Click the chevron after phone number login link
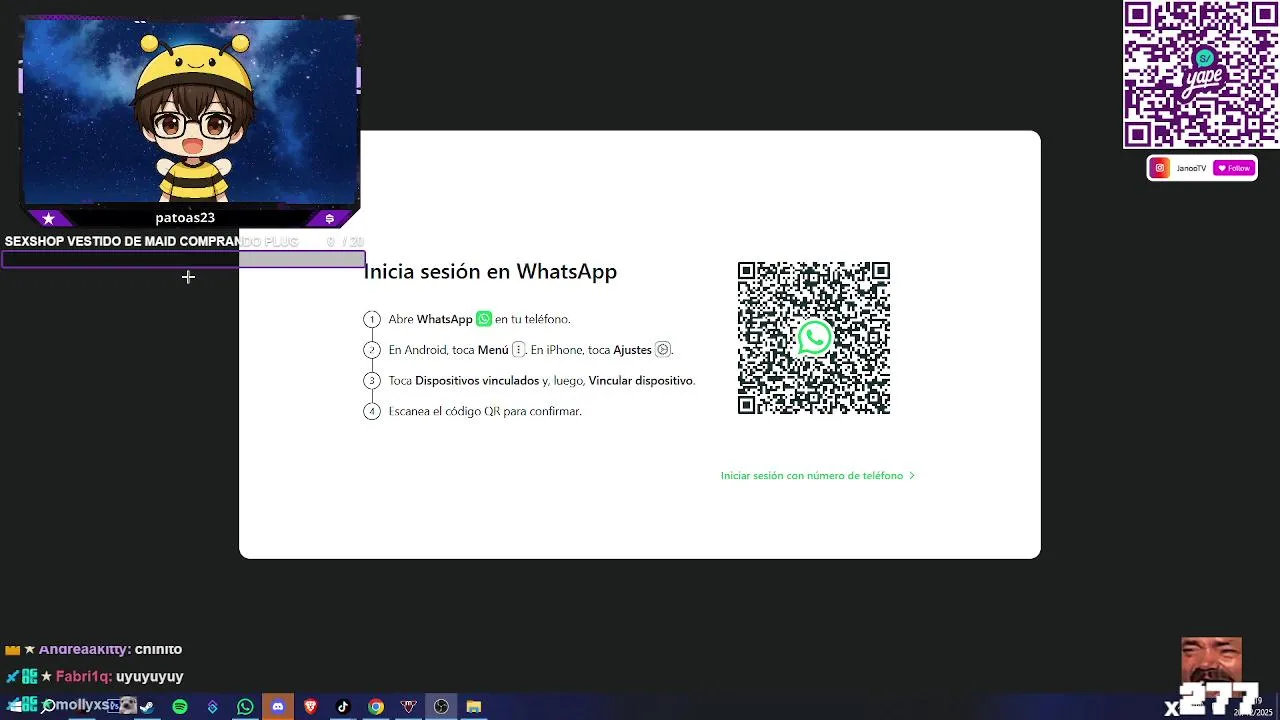The image size is (1280, 720). coord(912,476)
